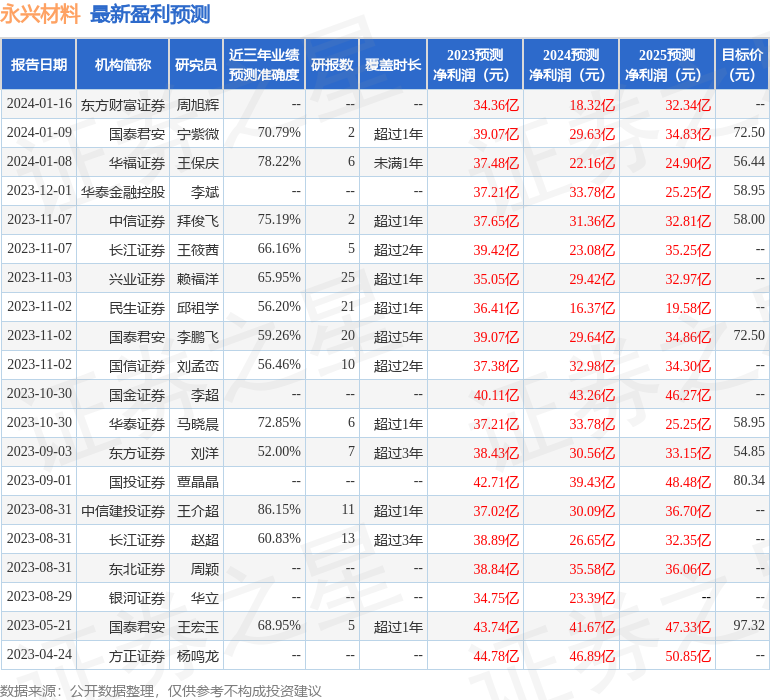Screen dimensions: 770x700
Task: Click the 永兴材料 title text
Action: point(40,14)
